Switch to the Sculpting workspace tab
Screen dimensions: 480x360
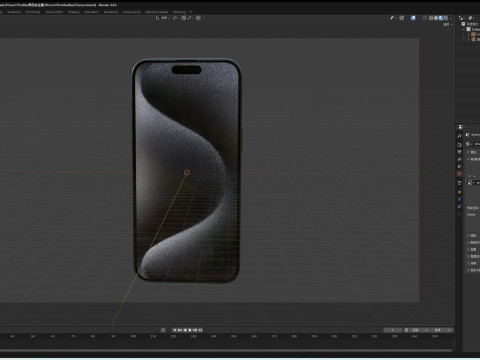pos(14,12)
